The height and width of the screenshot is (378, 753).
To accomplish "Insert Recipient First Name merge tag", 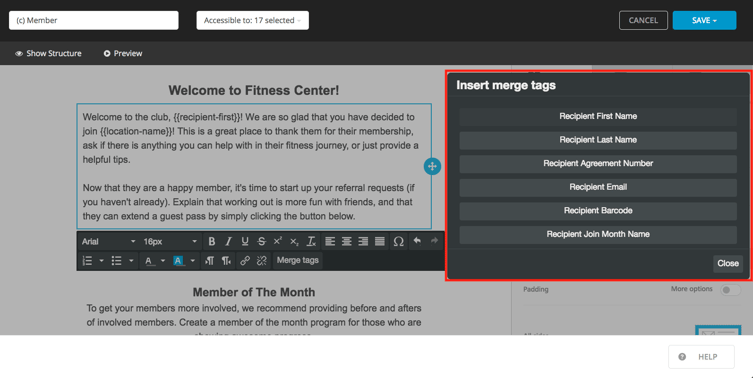I will pos(598,116).
